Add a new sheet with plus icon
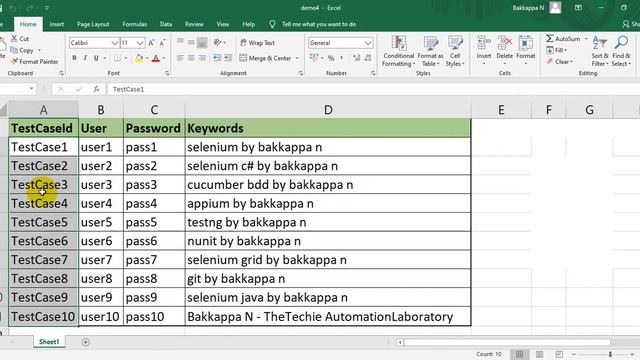Screen dimensions: 640x360 tap(85, 342)
